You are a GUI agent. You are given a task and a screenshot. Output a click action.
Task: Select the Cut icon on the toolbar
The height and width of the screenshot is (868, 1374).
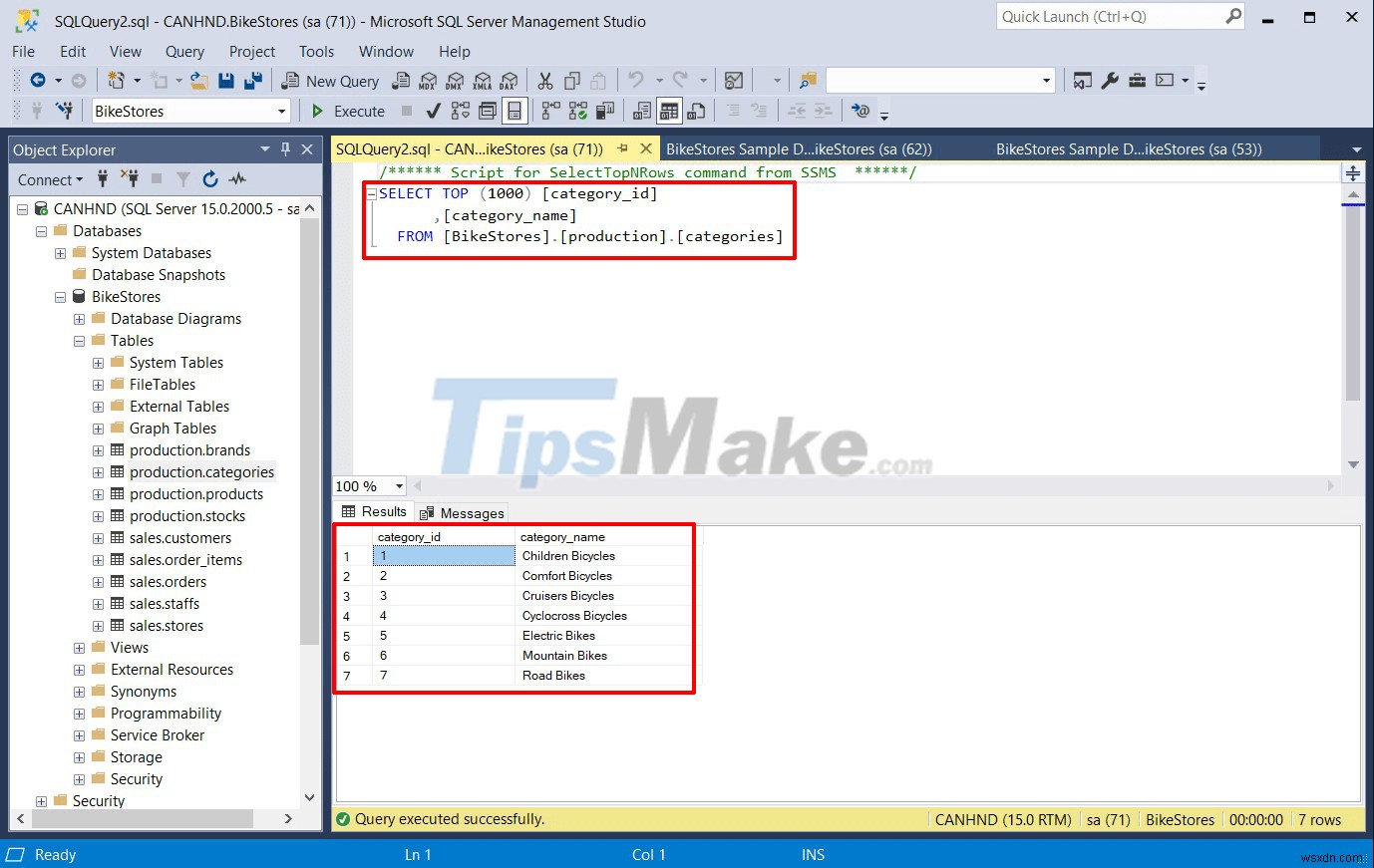point(545,80)
